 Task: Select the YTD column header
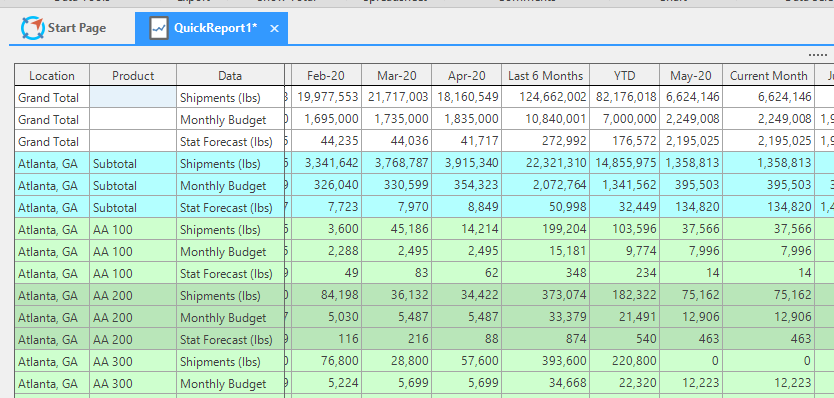[x=624, y=76]
